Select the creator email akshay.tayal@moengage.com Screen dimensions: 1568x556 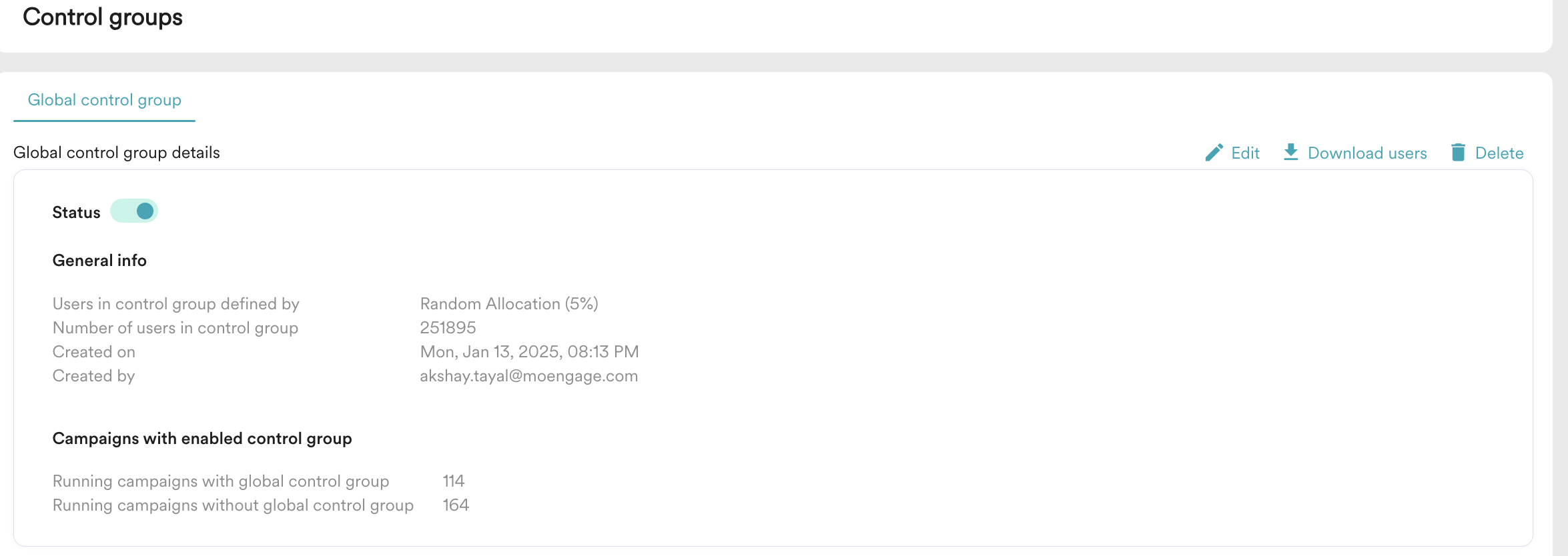[x=529, y=376]
